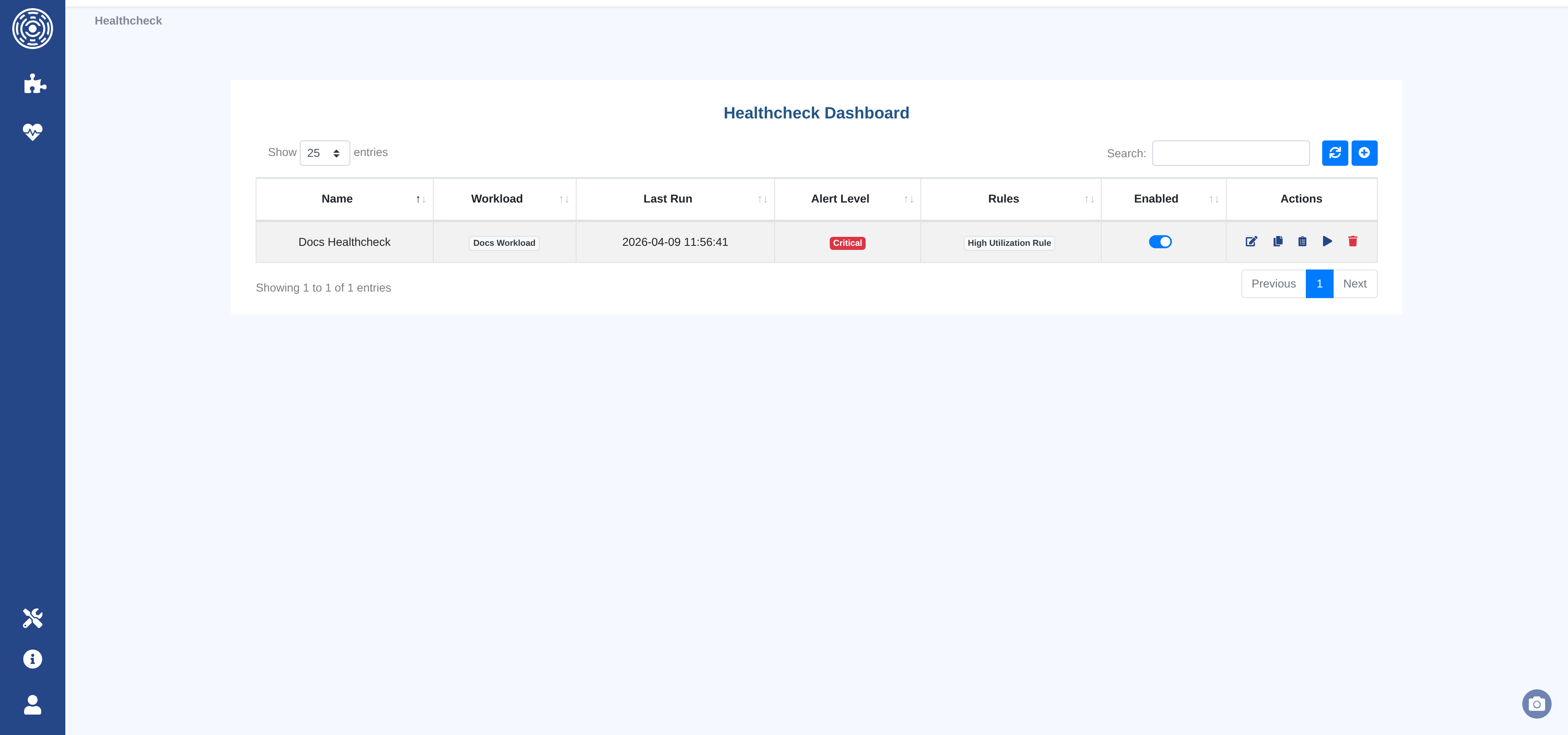The image size is (1568, 735).
Task: Open the tools wrench sidebar icon
Action: click(x=32, y=617)
